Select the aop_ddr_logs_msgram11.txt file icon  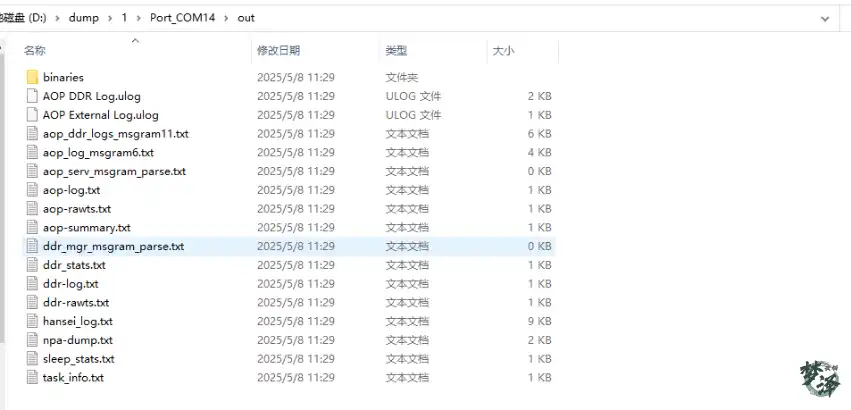32,134
